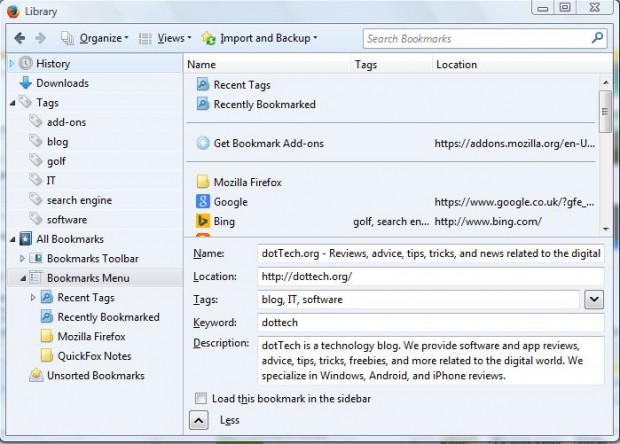Screen dimensions: 620x444
Task: Enable Load this bookmark in the sidebar
Action: (x=203, y=396)
